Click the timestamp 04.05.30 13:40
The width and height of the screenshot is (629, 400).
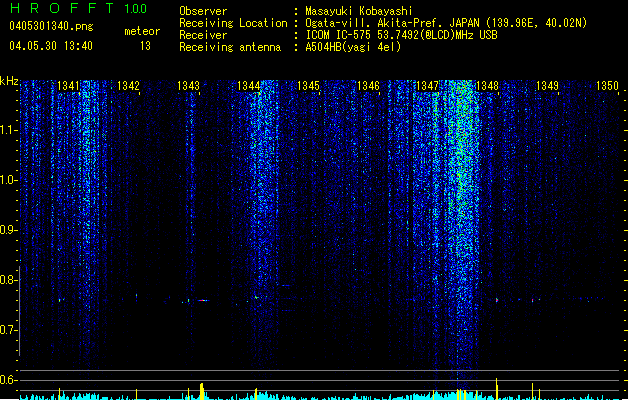[x=51, y=46]
